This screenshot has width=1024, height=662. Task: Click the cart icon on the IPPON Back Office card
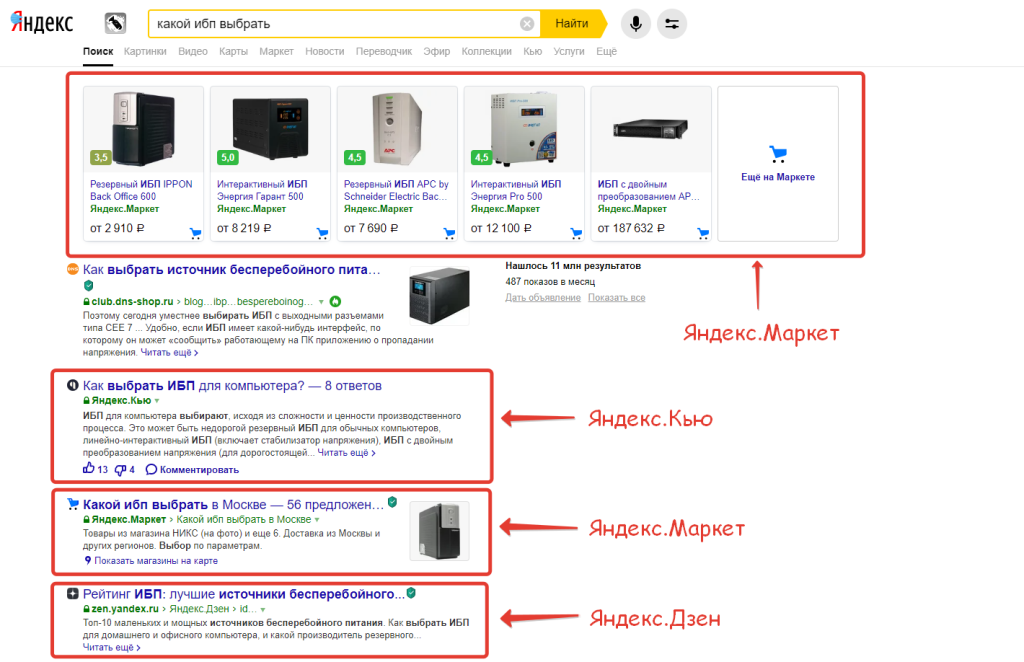click(195, 233)
